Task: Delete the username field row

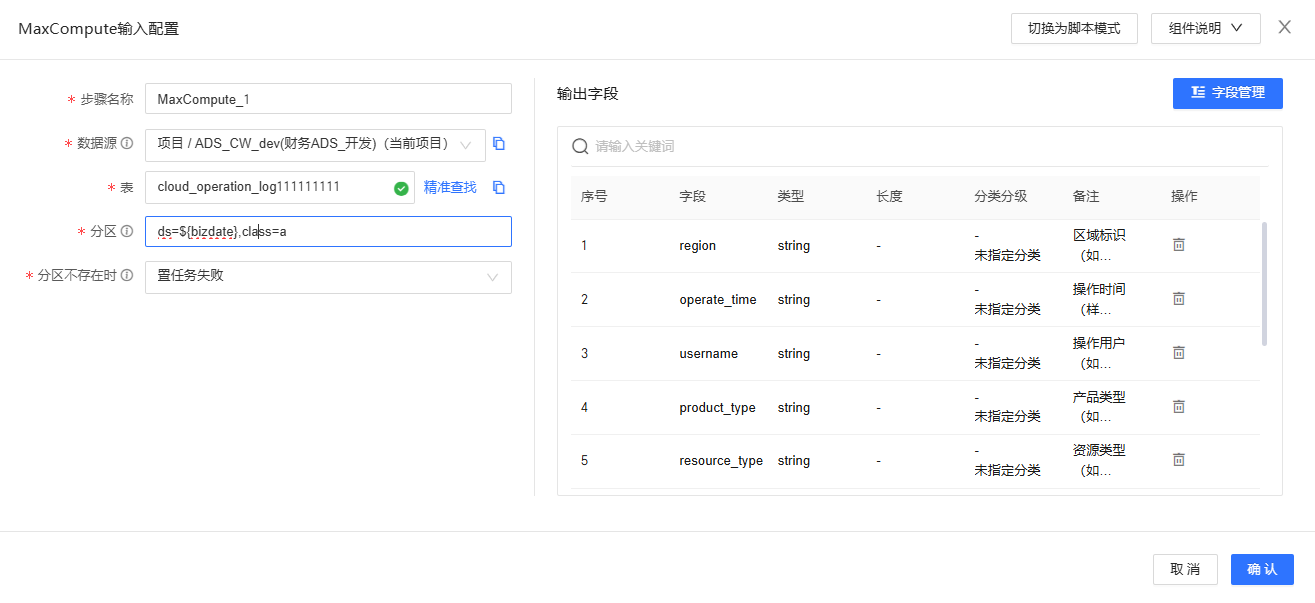Action: 1179,353
